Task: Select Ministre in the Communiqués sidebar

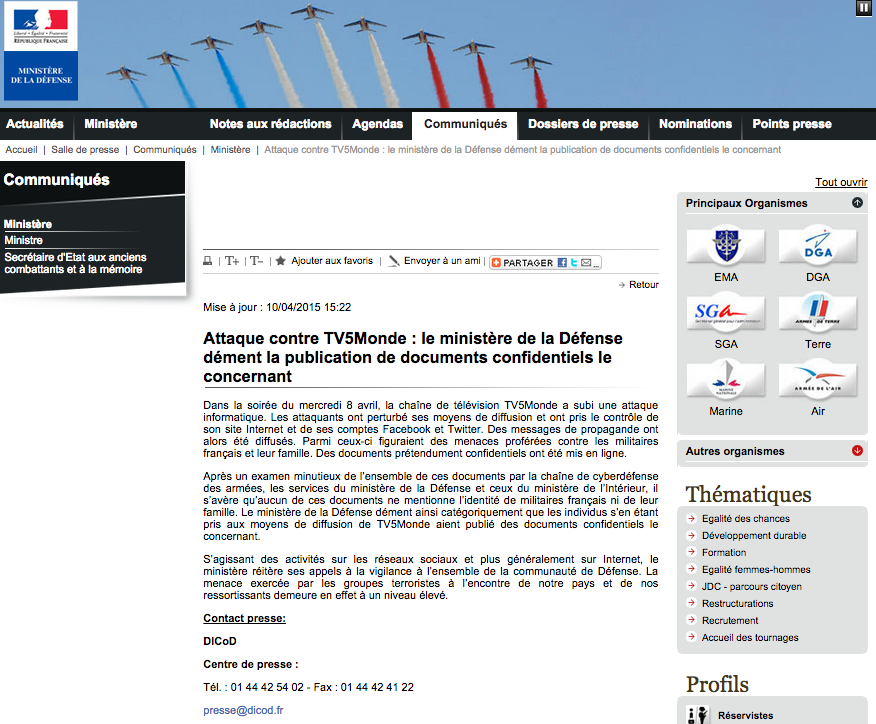Action: [x=23, y=240]
